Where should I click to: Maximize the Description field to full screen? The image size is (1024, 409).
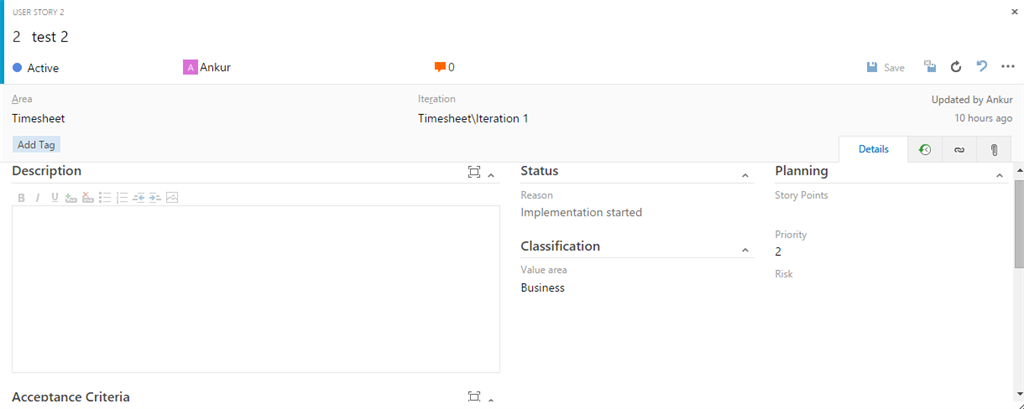[x=474, y=173]
